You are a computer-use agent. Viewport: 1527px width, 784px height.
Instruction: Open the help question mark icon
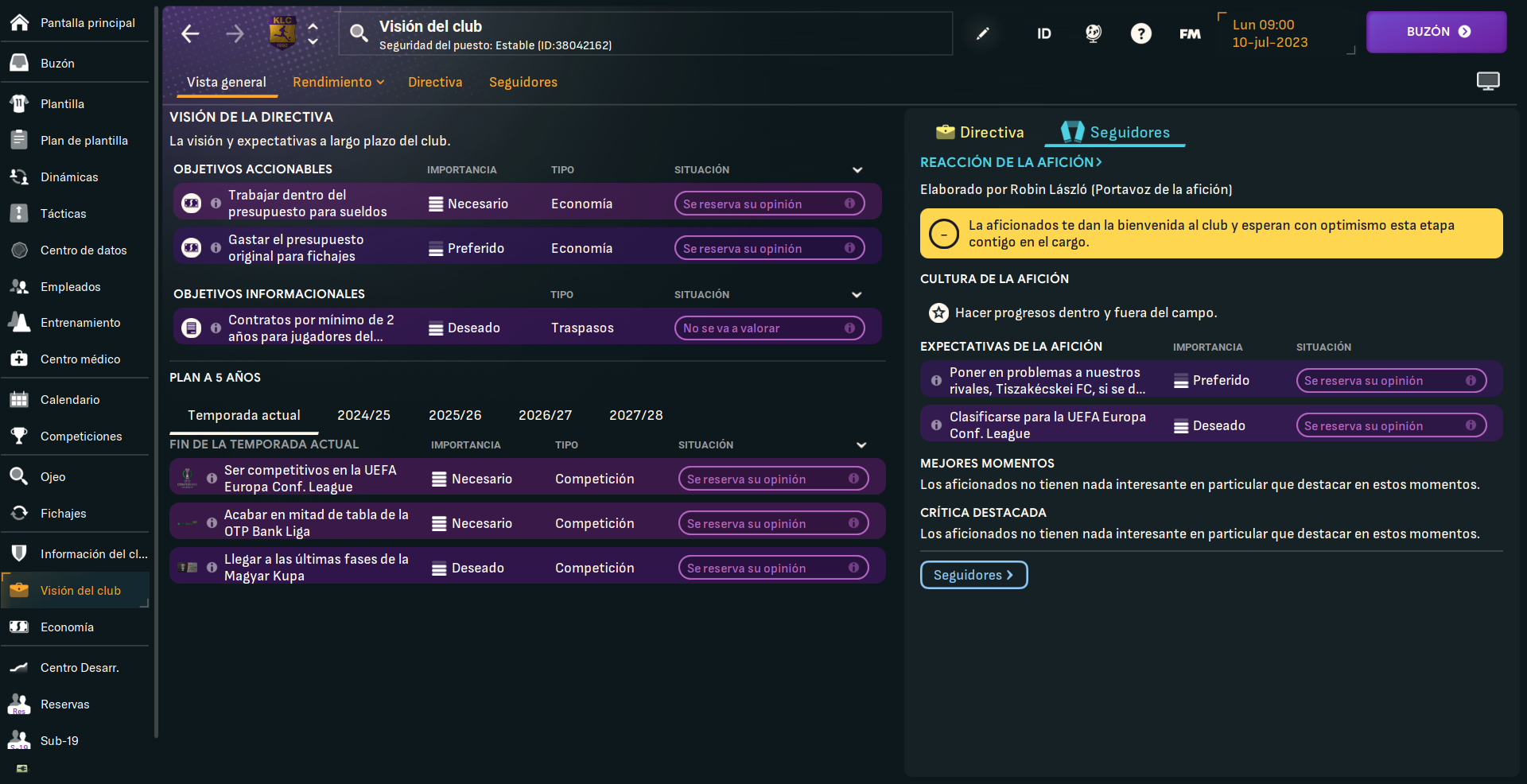tap(1141, 33)
